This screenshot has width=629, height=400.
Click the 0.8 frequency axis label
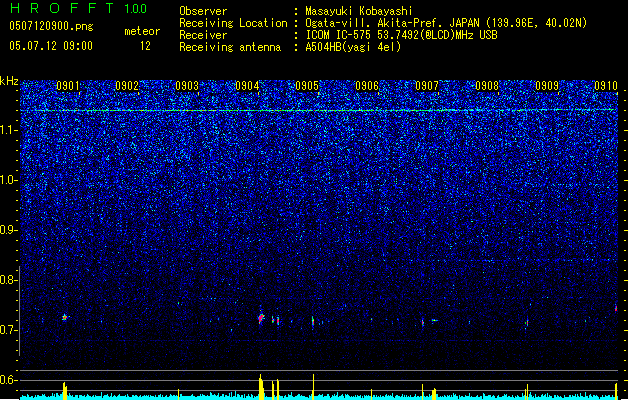(9, 280)
